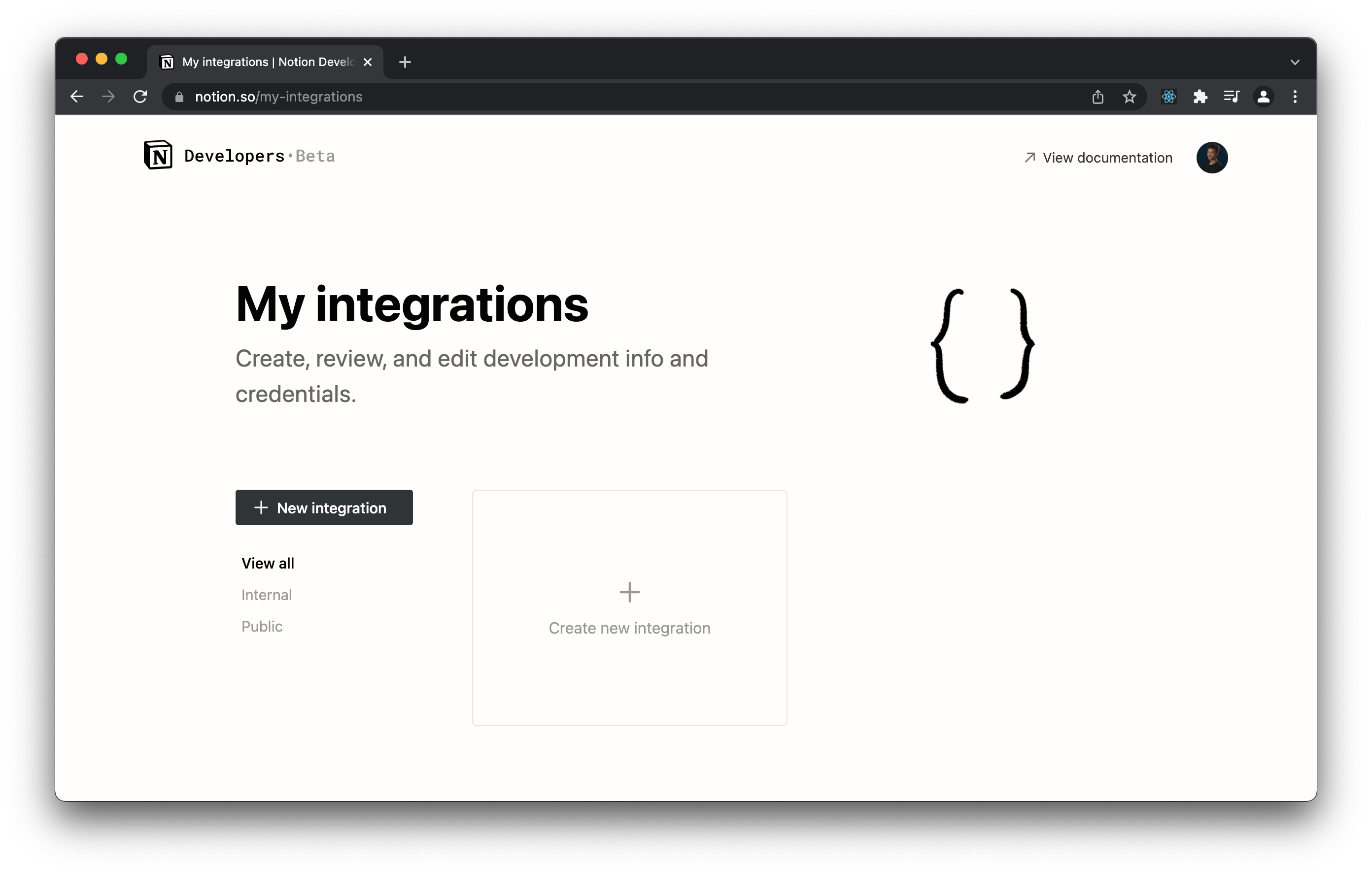This screenshot has width=1372, height=874.
Task: Reload the page
Action: click(140, 97)
